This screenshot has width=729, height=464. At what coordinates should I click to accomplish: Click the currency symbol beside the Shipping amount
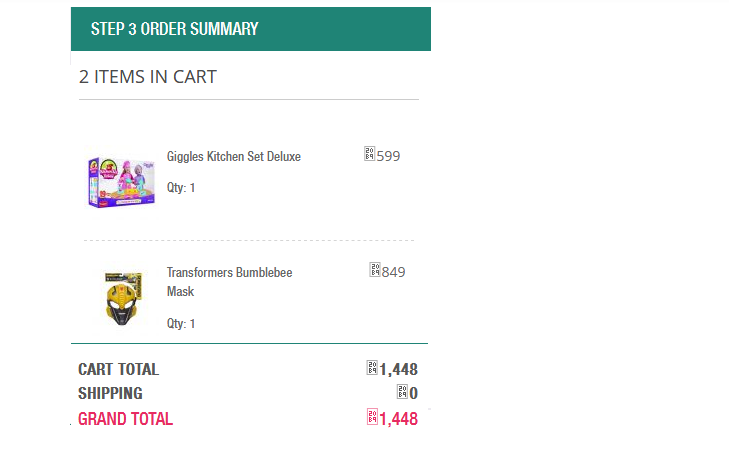pyautogui.click(x=403, y=393)
